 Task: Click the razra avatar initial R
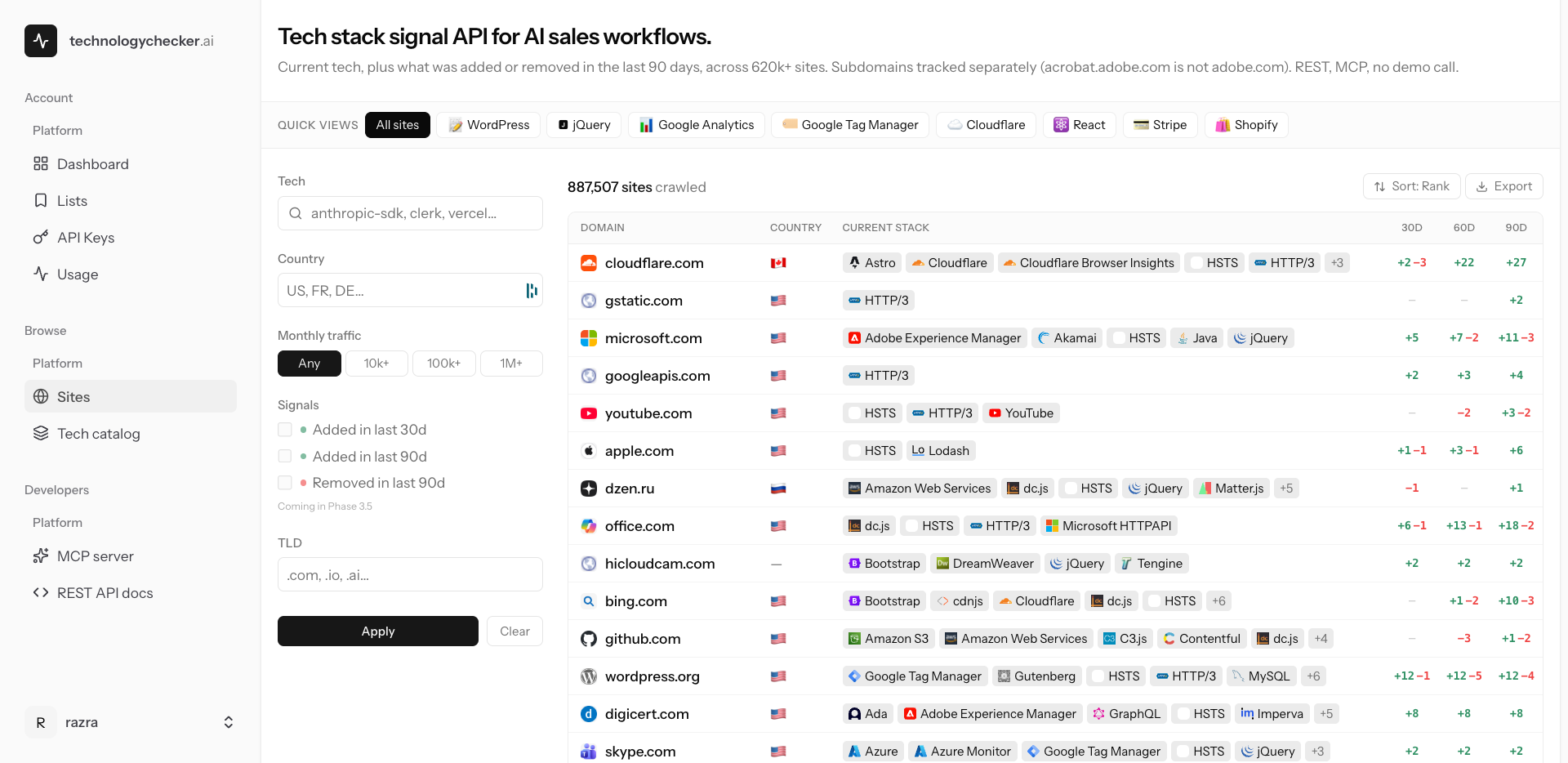pyautogui.click(x=41, y=722)
